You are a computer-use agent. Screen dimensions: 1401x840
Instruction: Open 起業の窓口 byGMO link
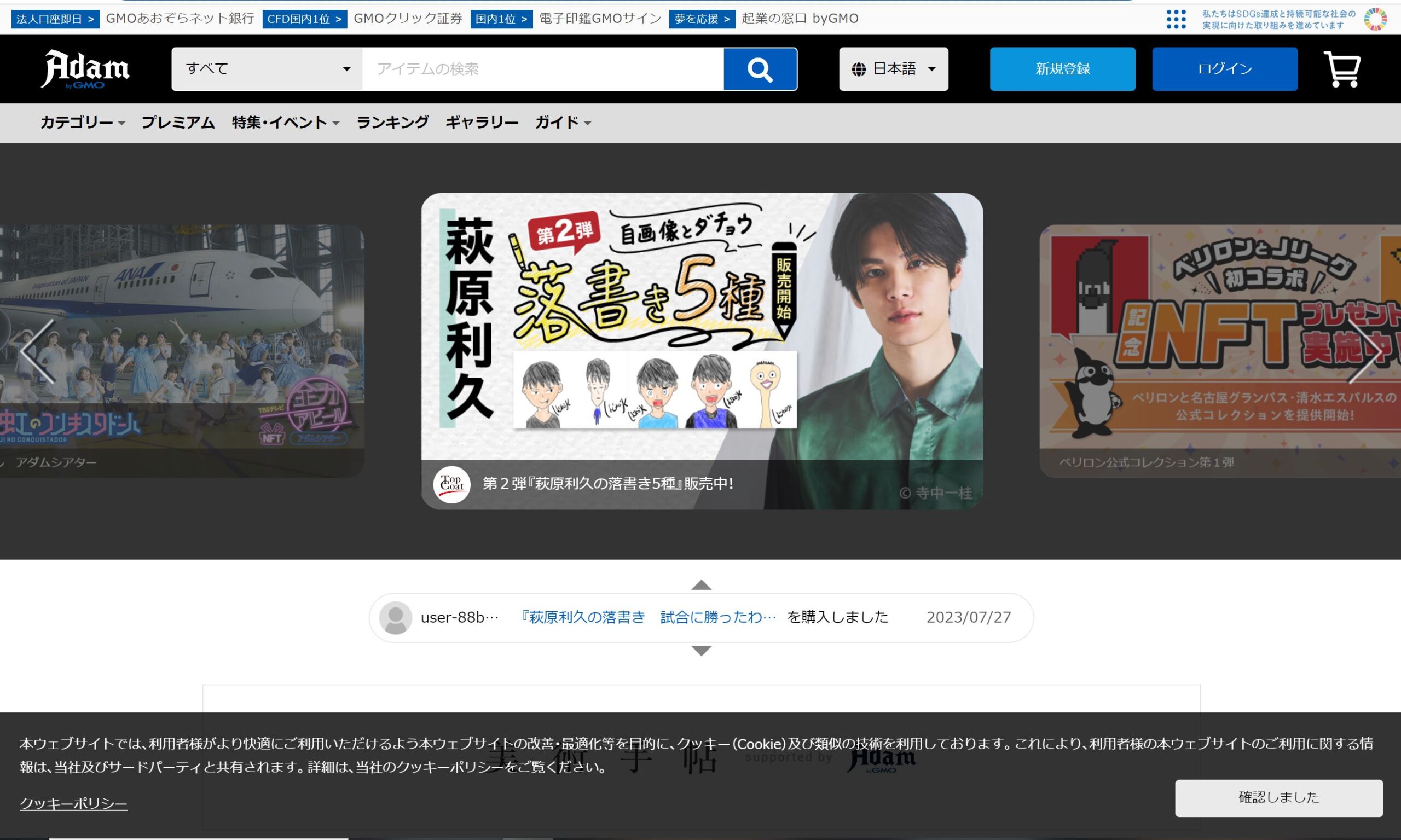[800, 19]
